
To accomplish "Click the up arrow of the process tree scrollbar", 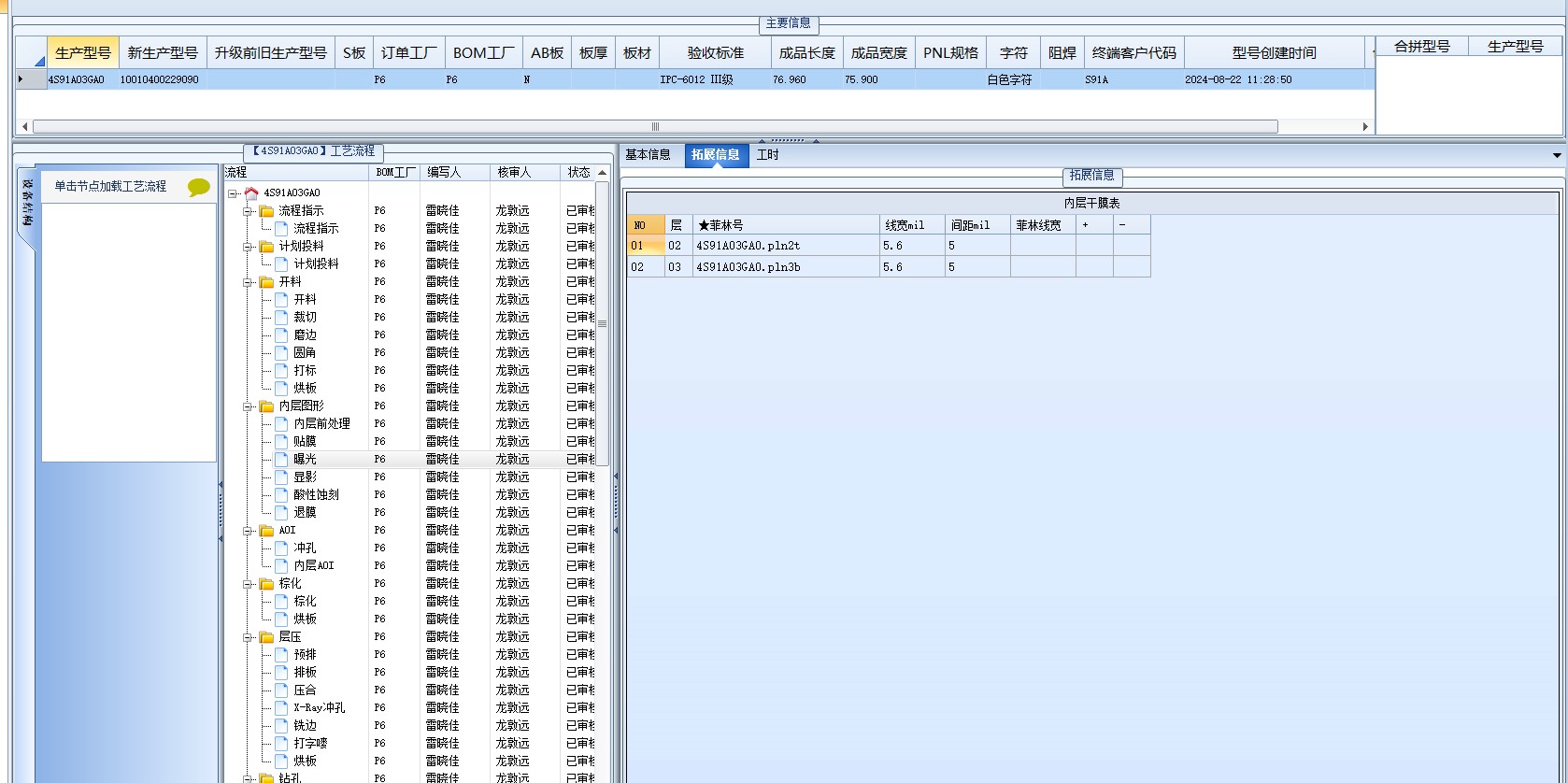I will [x=603, y=173].
